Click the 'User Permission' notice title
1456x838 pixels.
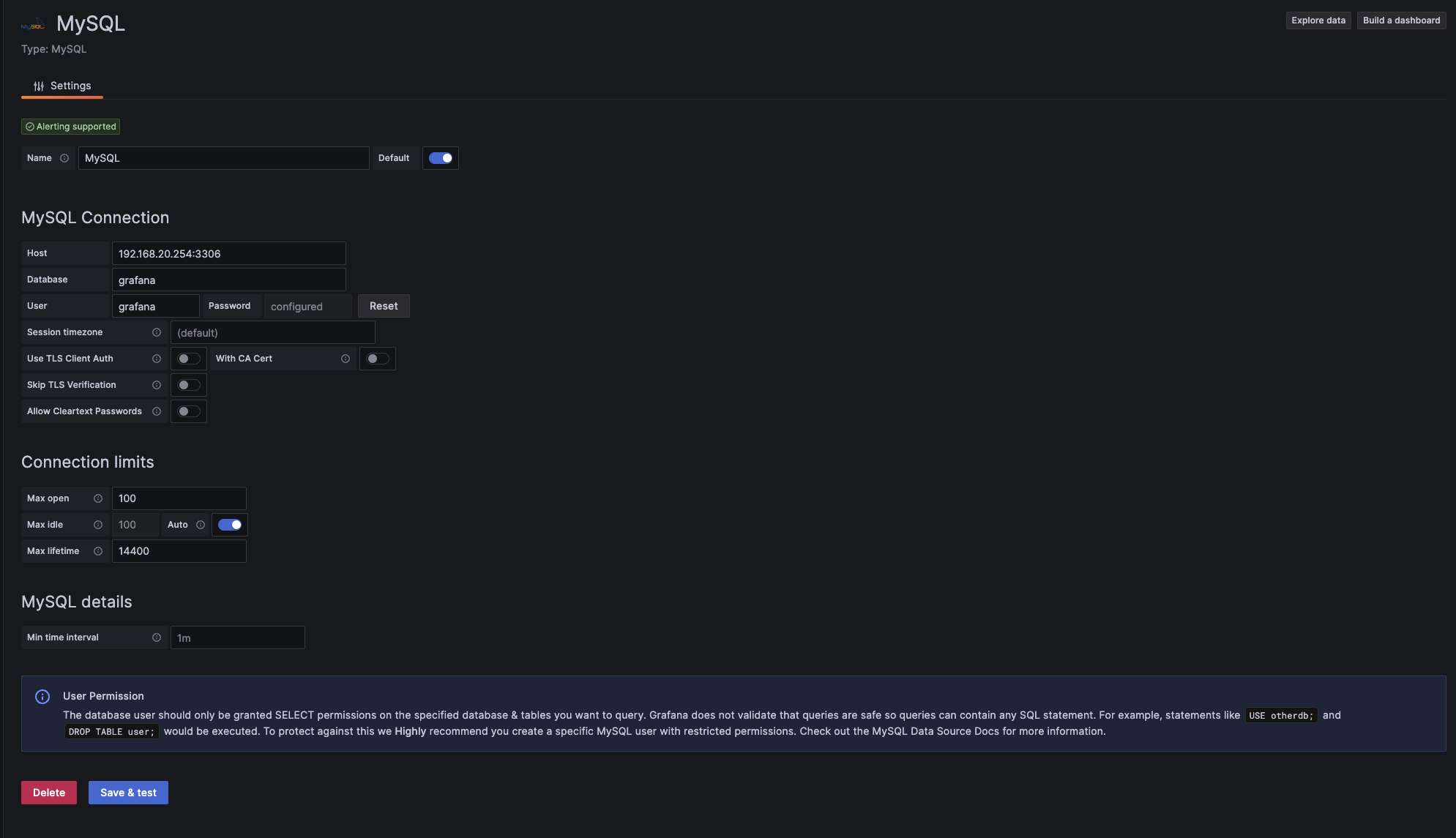(x=103, y=696)
